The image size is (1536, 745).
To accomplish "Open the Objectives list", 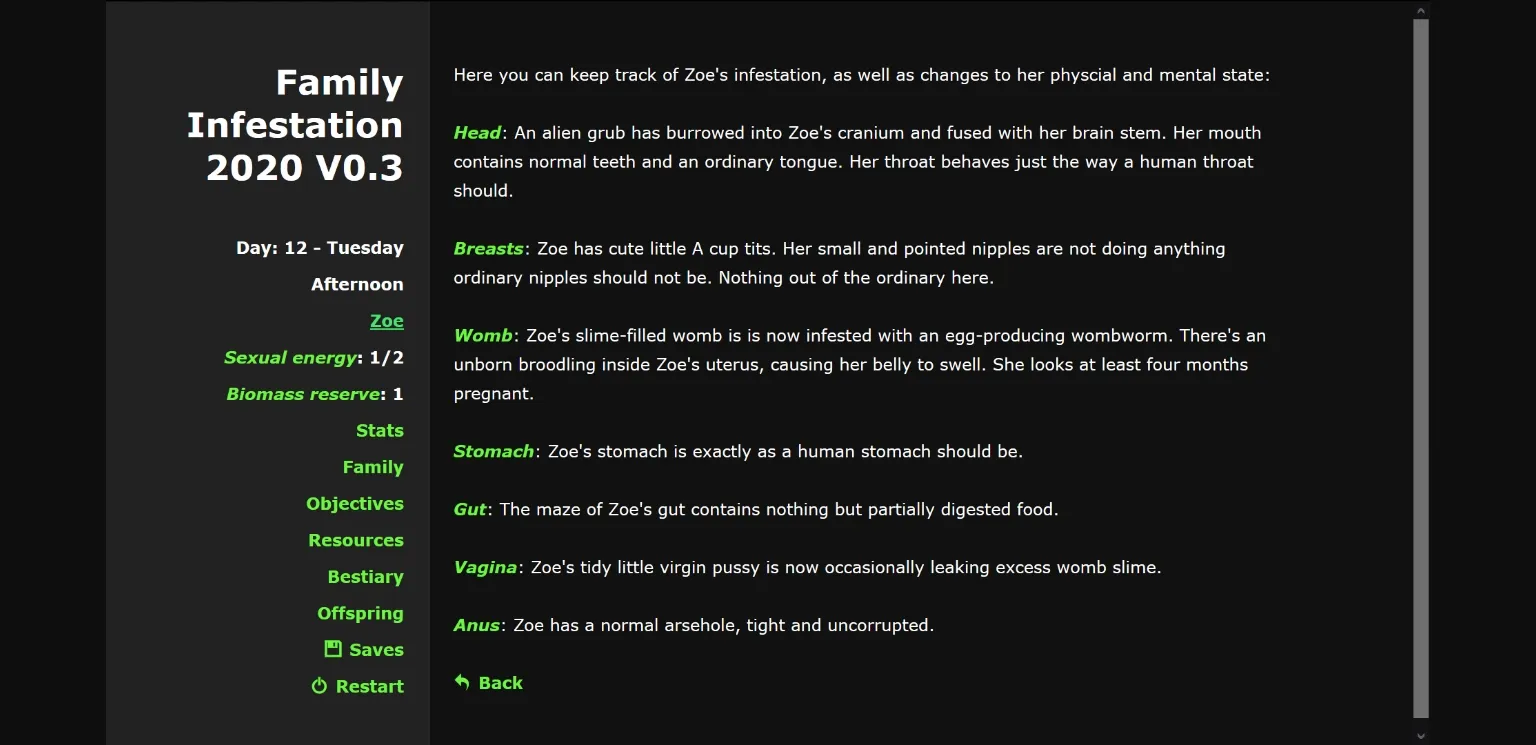I will pyautogui.click(x=355, y=503).
